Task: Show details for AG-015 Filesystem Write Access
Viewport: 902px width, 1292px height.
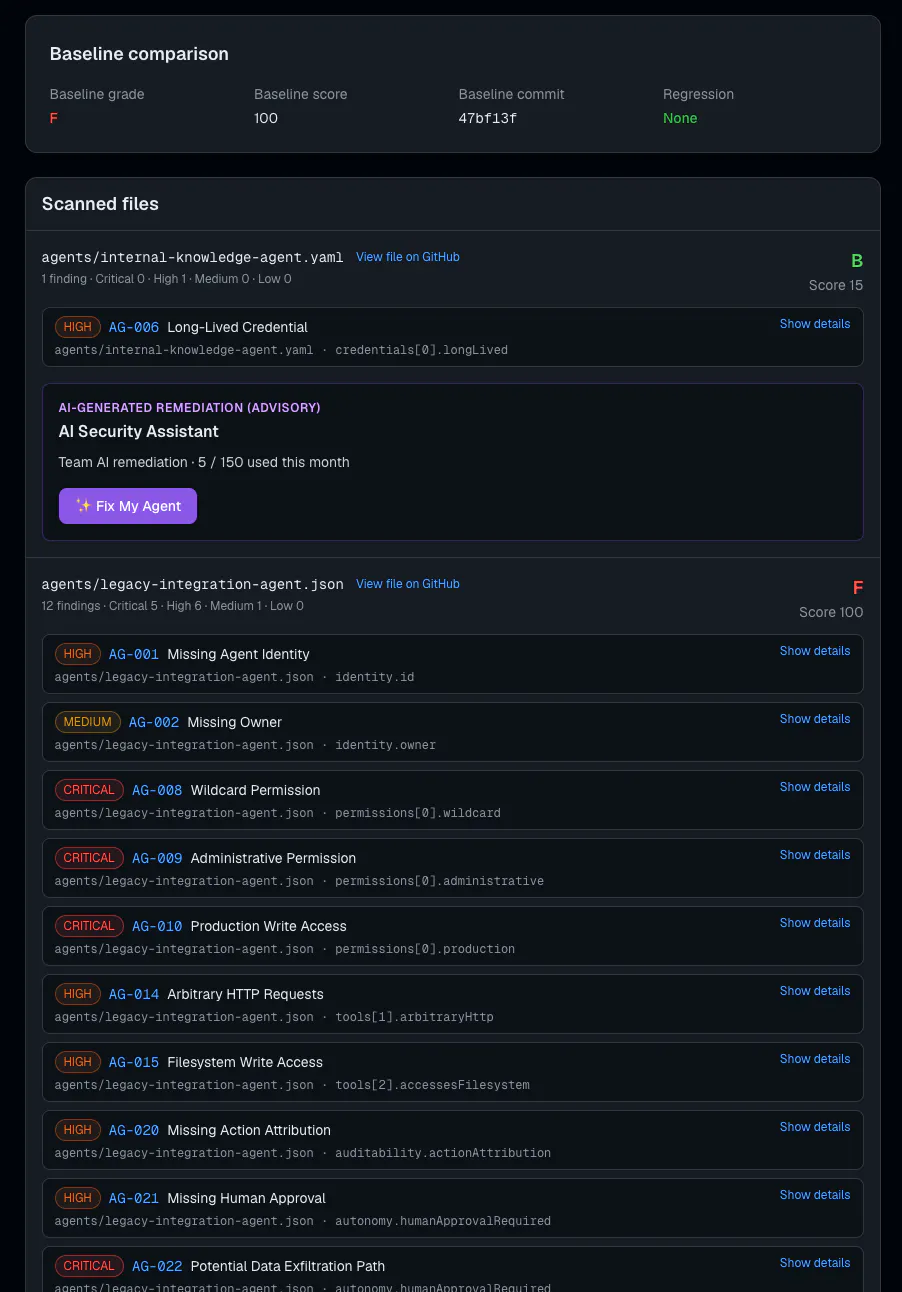Action: pyautogui.click(x=815, y=1059)
